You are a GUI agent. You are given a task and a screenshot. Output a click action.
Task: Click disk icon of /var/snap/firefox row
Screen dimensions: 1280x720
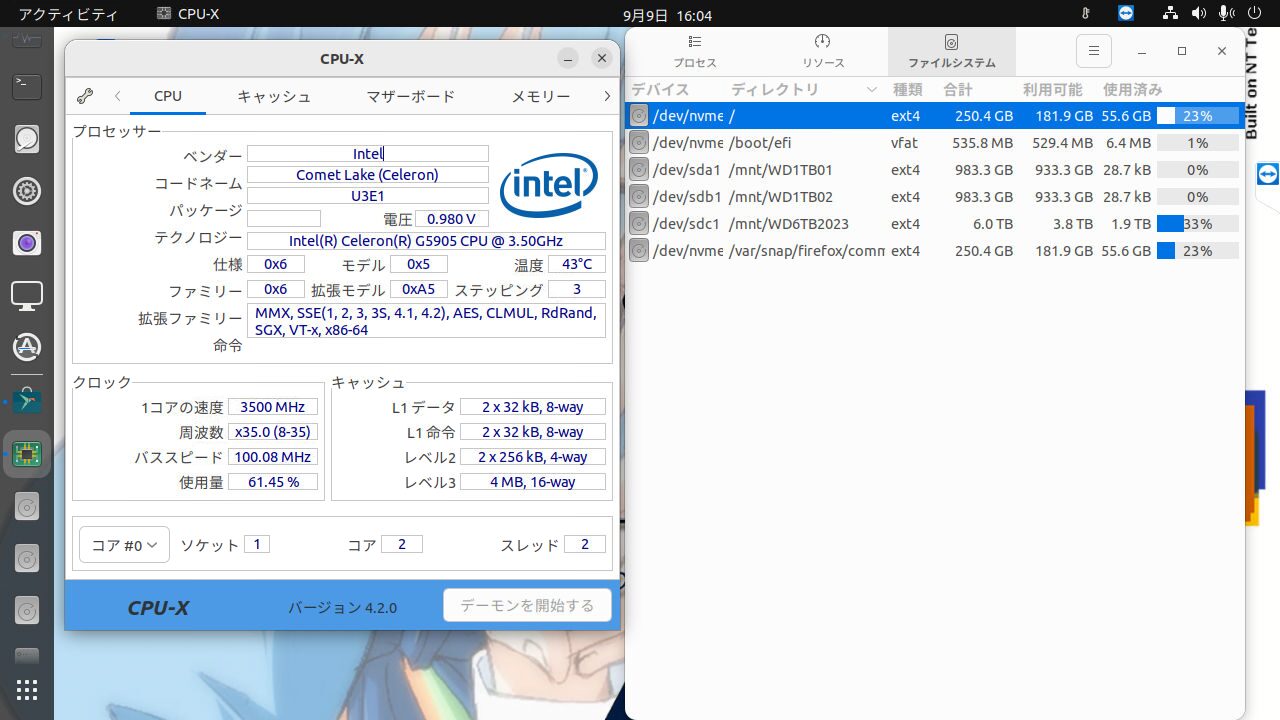click(639, 251)
